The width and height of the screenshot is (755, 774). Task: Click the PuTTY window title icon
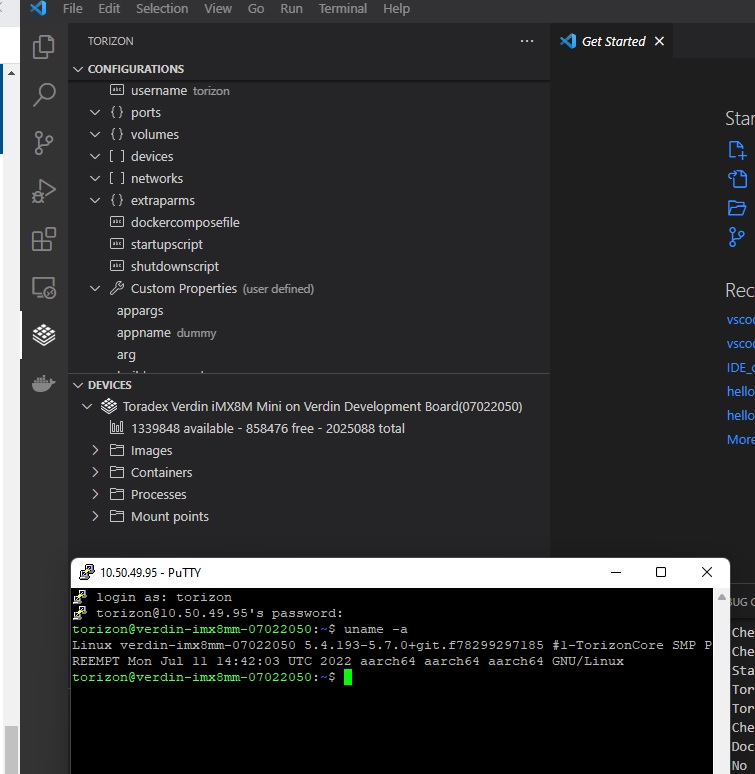[x=86, y=572]
